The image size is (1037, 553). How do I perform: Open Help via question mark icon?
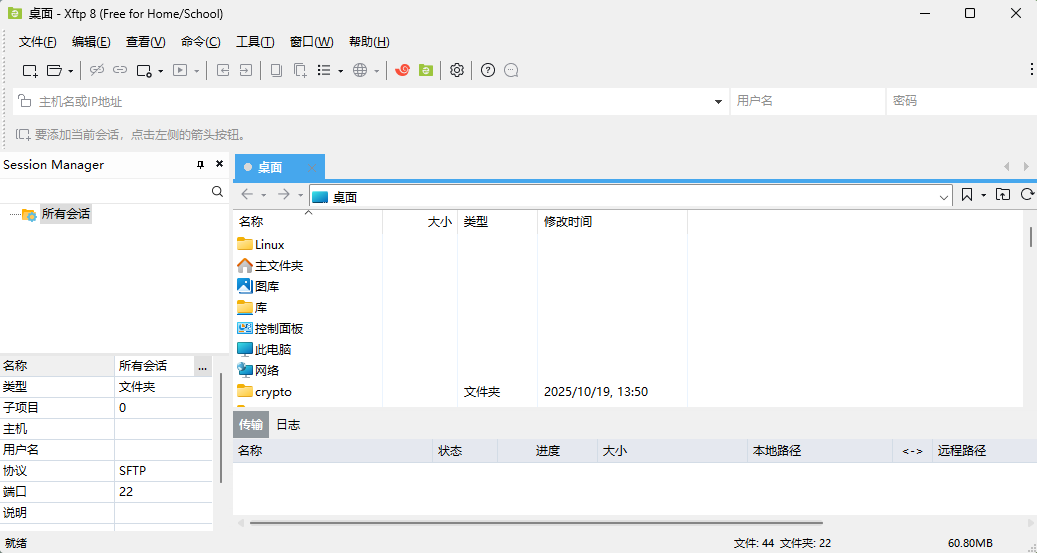pyautogui.click(x=488, y=70)
